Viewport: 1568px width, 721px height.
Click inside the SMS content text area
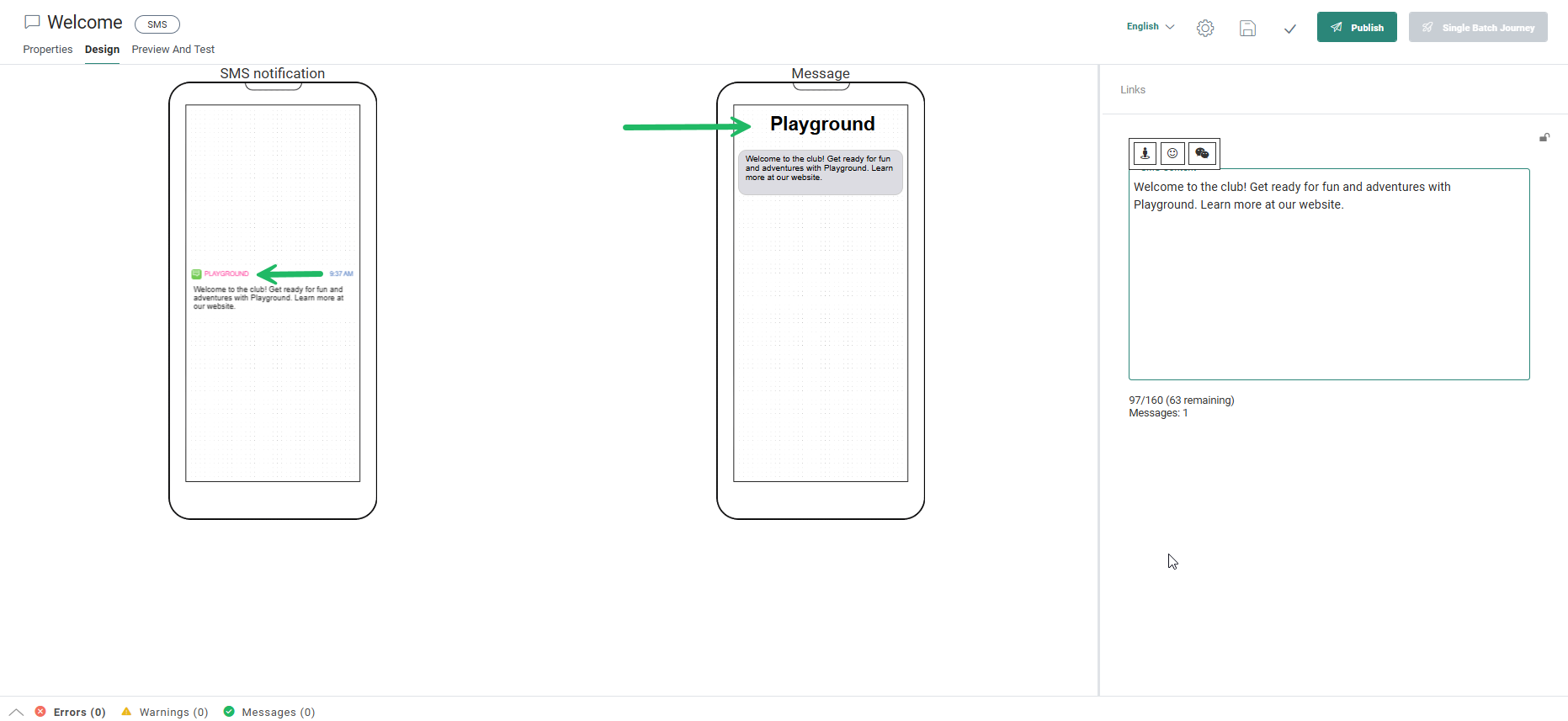coord(1329,274)
